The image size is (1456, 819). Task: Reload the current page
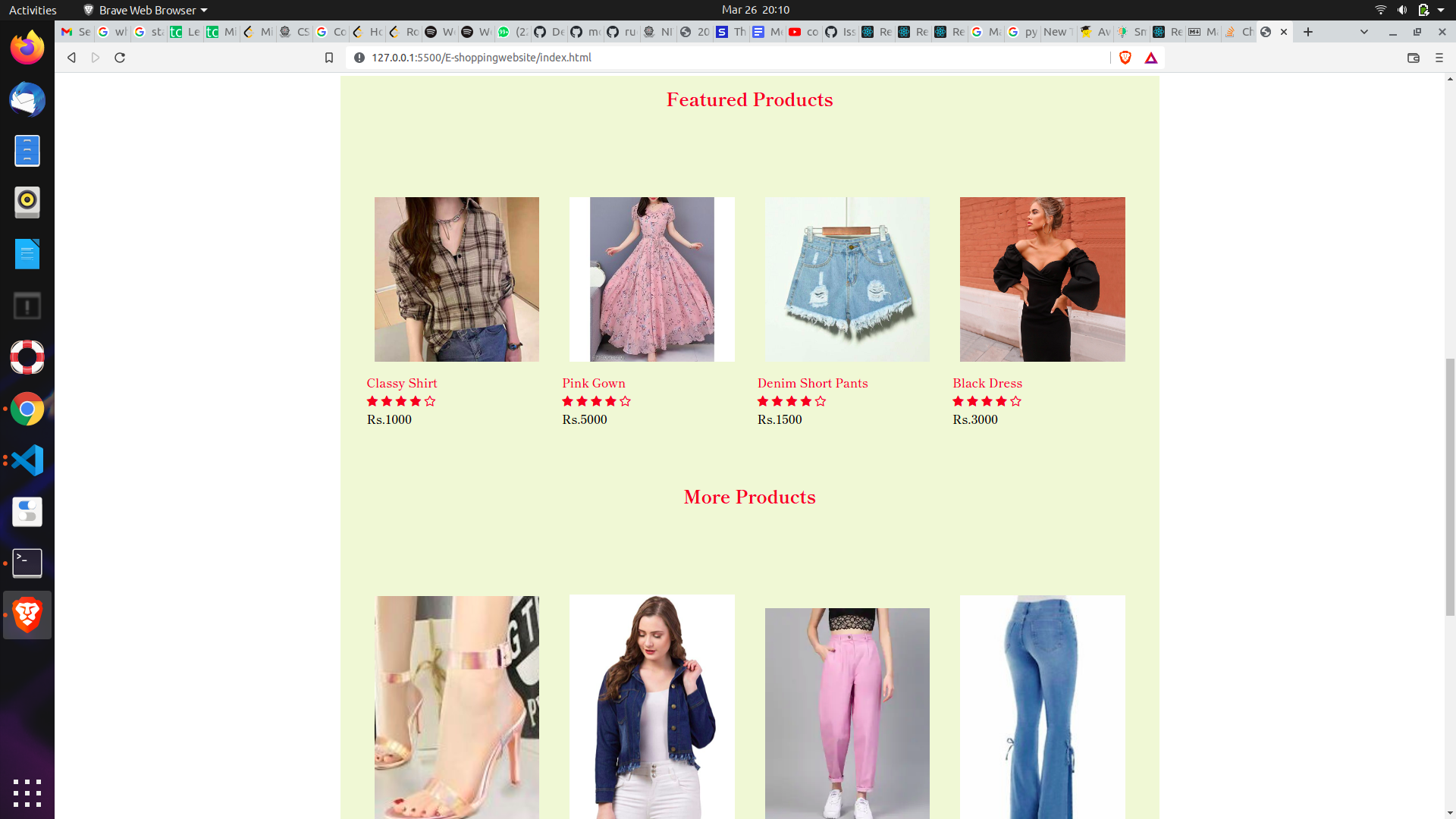pyautogui.click(x=120, y=58)
